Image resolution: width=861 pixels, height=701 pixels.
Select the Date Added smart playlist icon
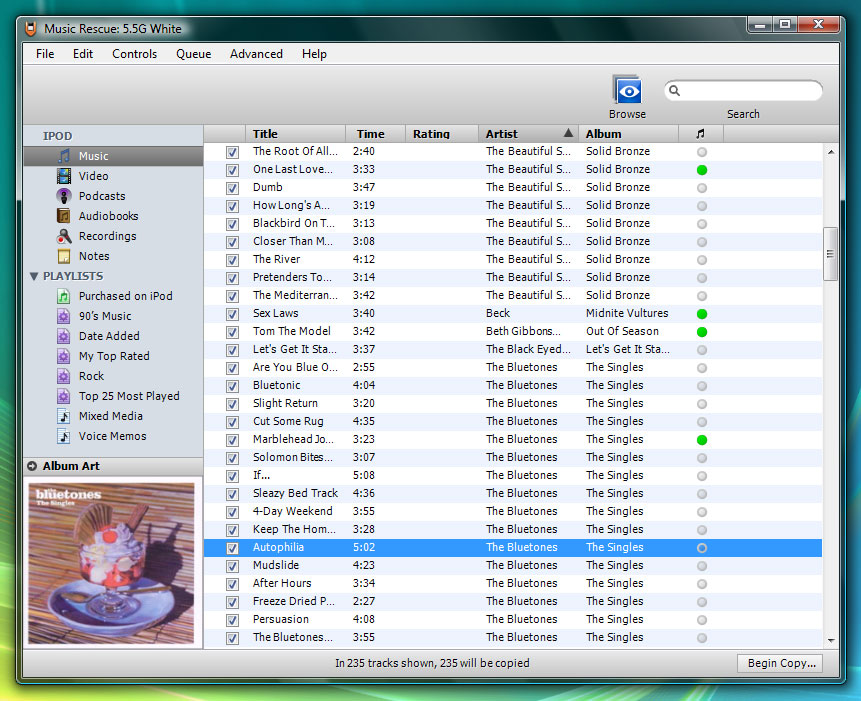[x=64, y=336]
